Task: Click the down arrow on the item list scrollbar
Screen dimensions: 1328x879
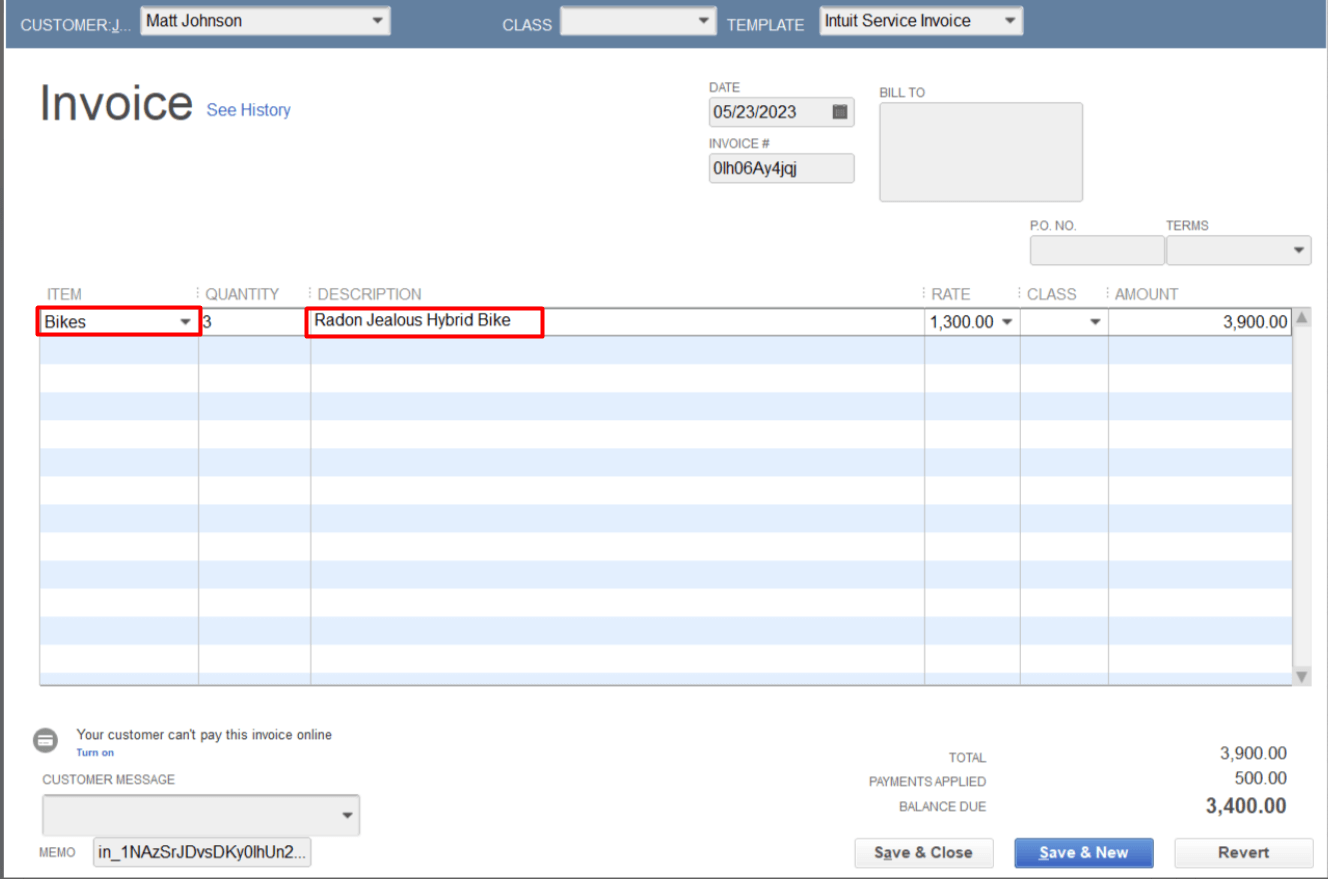Action: point(1302,675)
